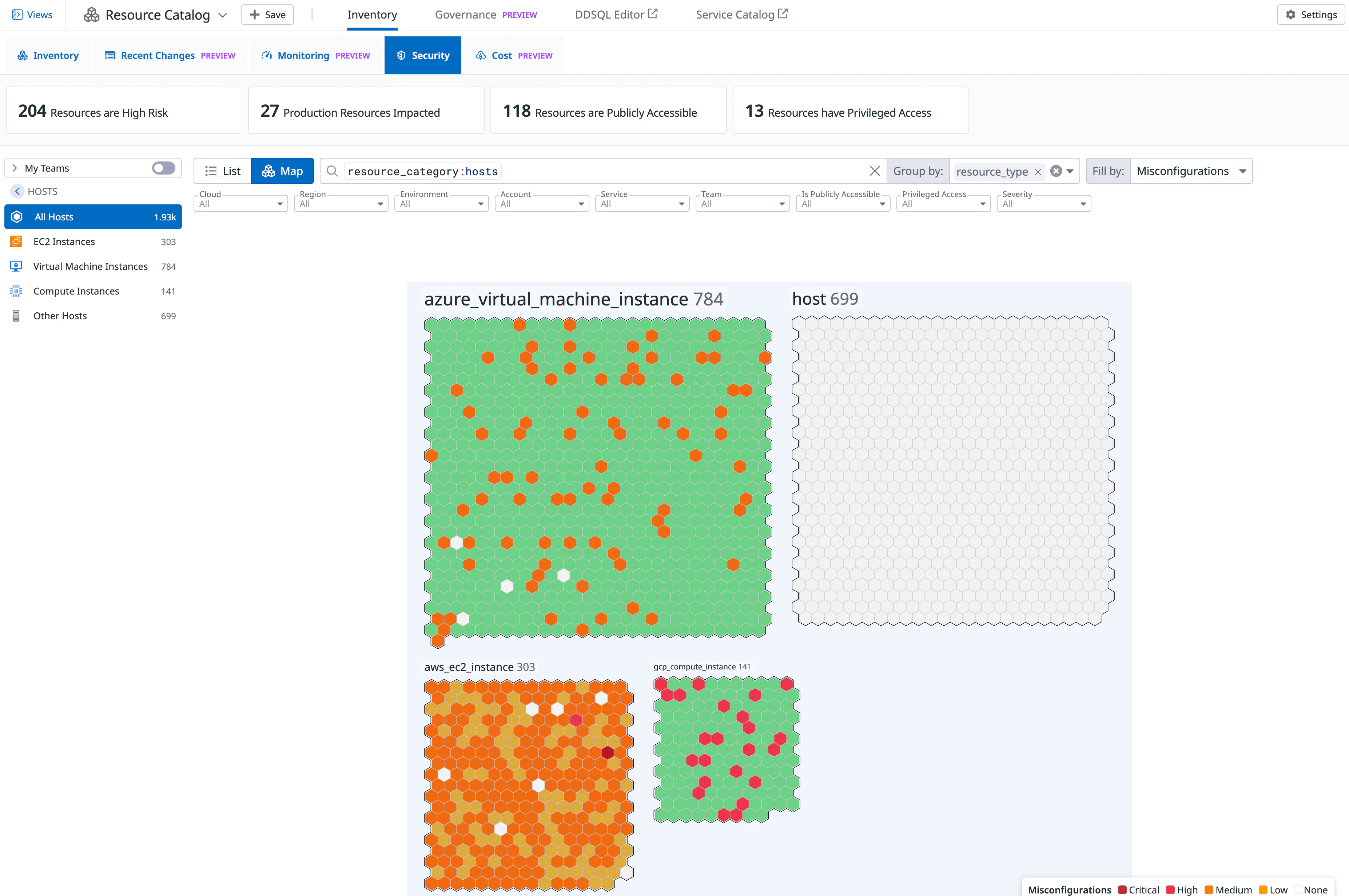
Task: Click the None legend swatch
Action: click(1298, 890)
